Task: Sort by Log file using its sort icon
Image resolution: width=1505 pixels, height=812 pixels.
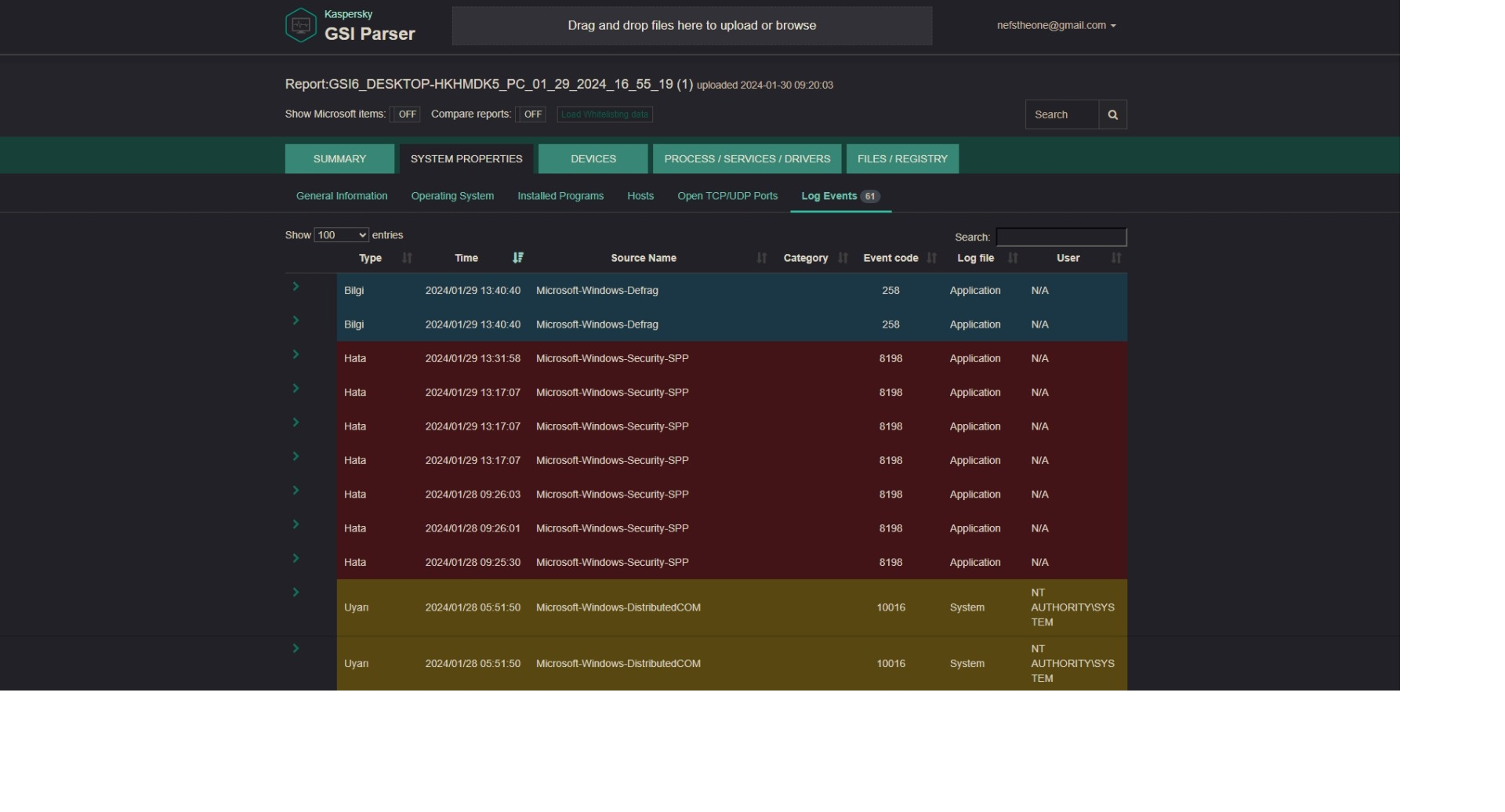Action: [1014, 258]
